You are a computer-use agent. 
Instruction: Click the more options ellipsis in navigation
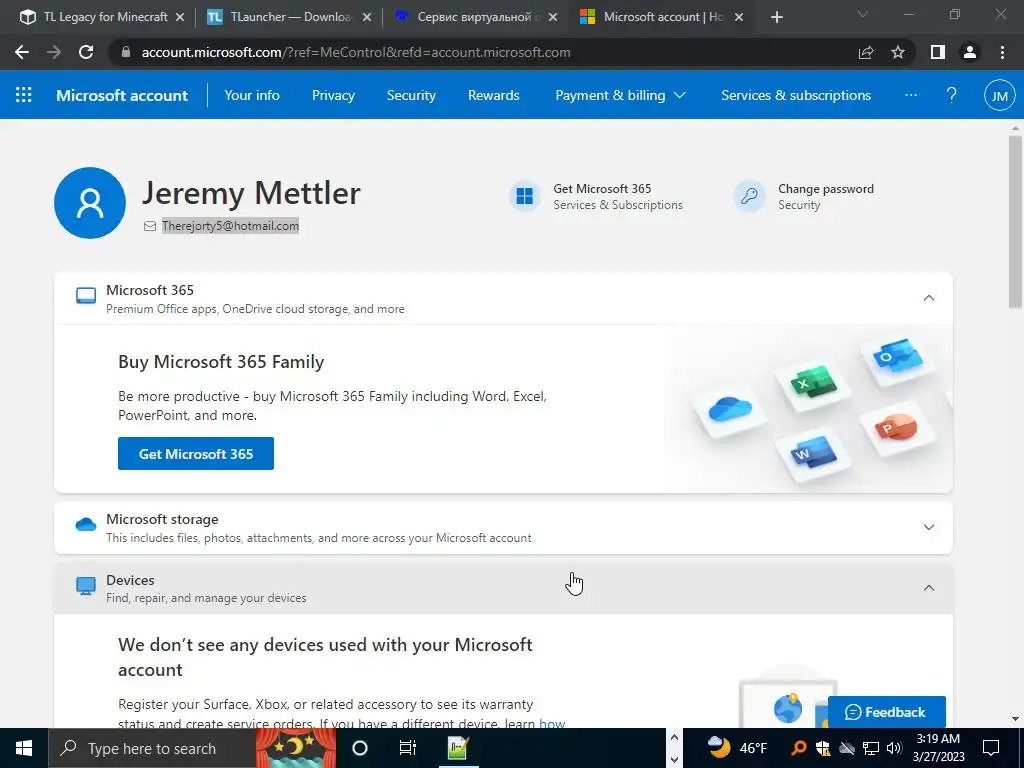click(x=910, y=95)
